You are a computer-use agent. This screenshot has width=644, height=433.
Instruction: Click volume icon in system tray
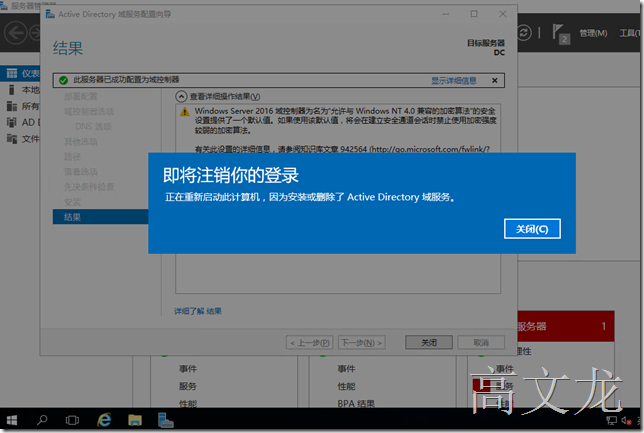pyautogui.click(x=626, y=420)
